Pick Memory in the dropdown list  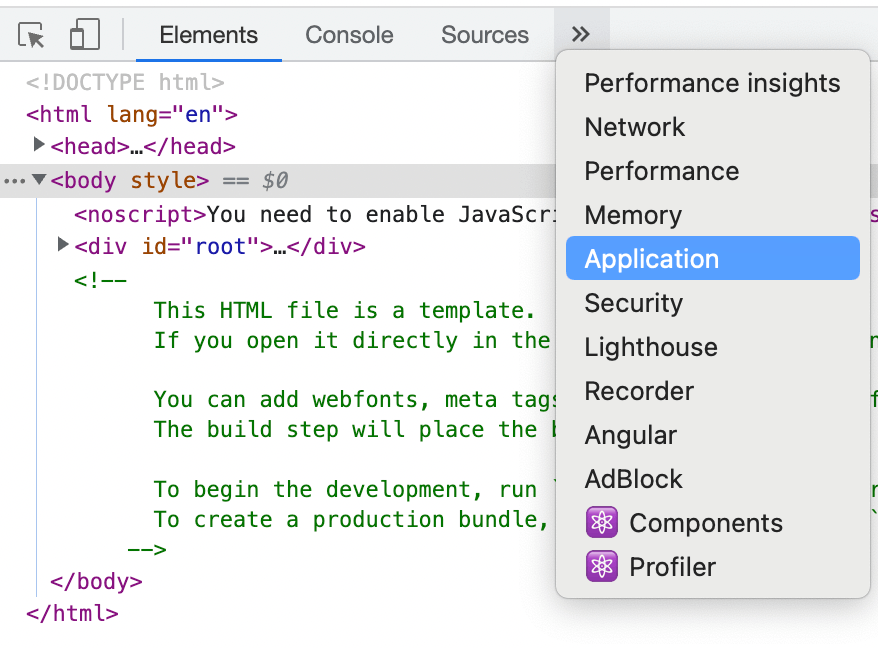(633, 215)
